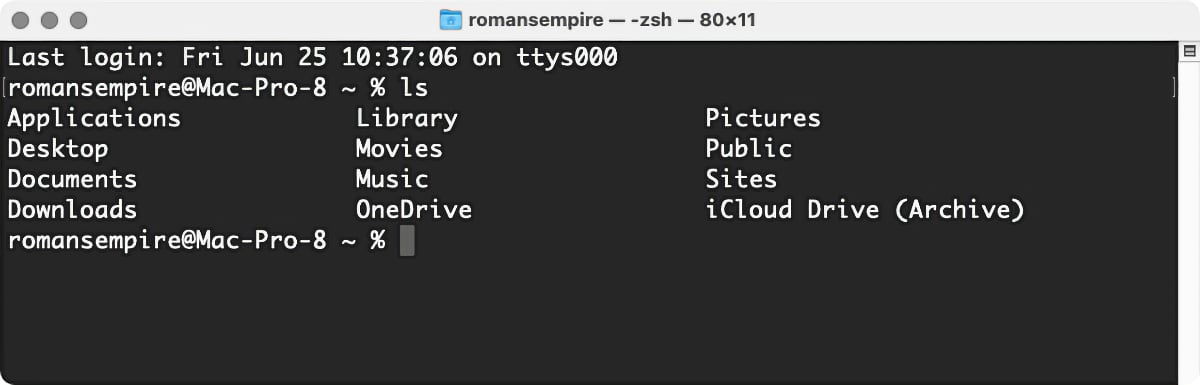Click the 'Last login' line of text
The width and height of the screenshot is (1200, 385).
(312, 57)
